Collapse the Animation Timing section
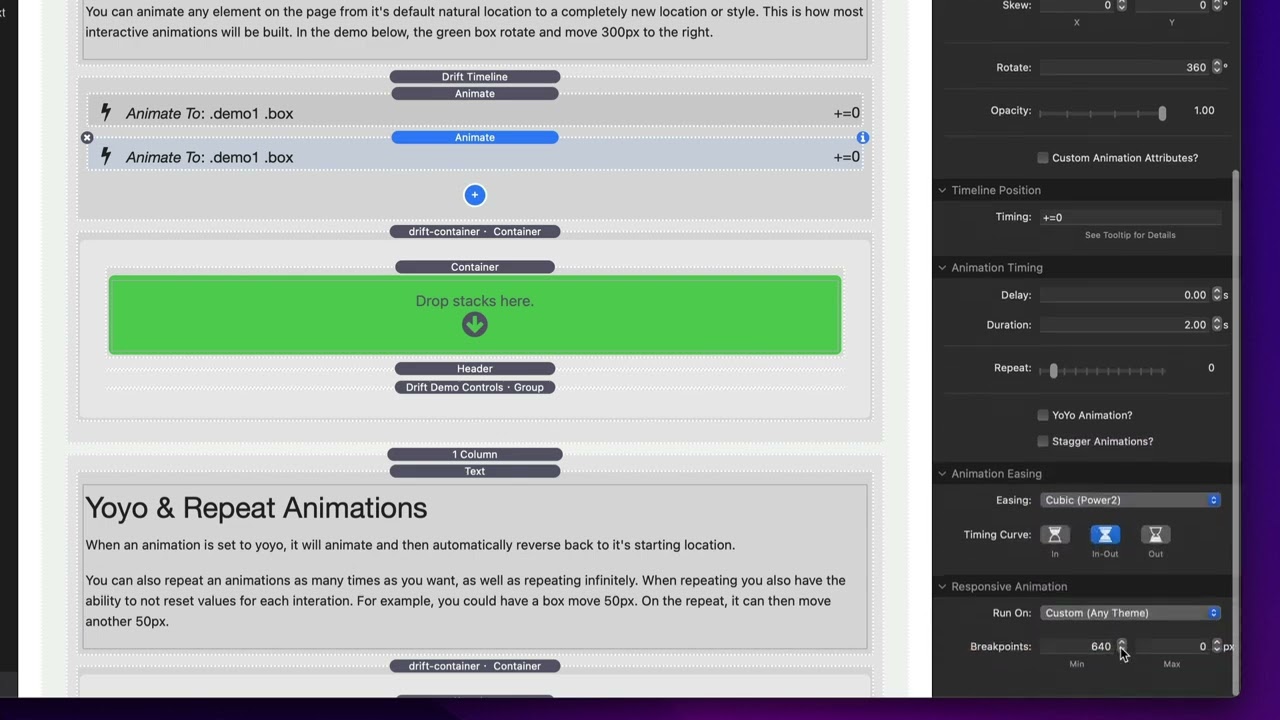 point(942,268)
